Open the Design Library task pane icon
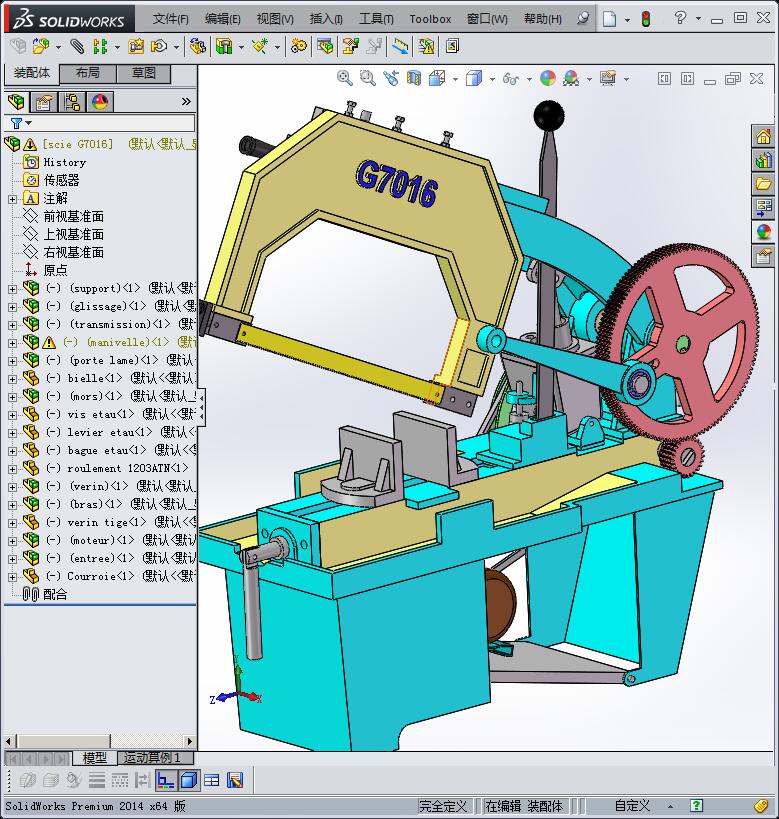This screenshot has height=819, width=779. 763,161
